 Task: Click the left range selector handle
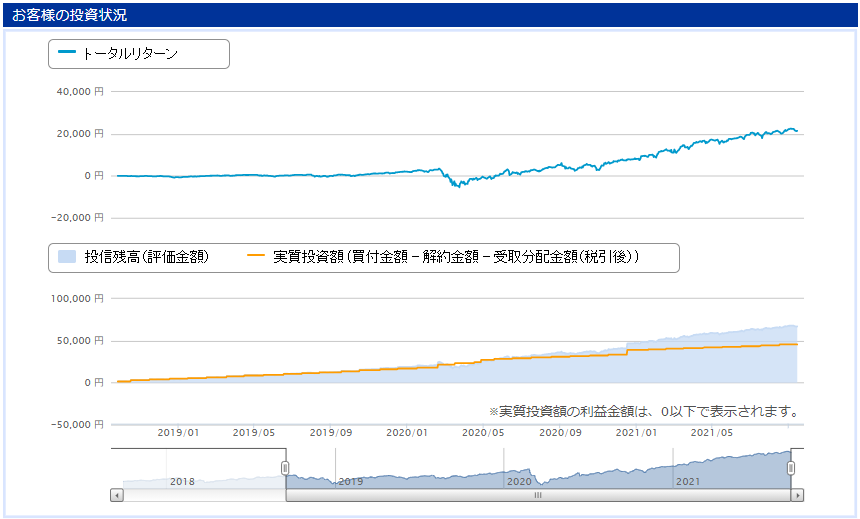(x=285, y=468)
